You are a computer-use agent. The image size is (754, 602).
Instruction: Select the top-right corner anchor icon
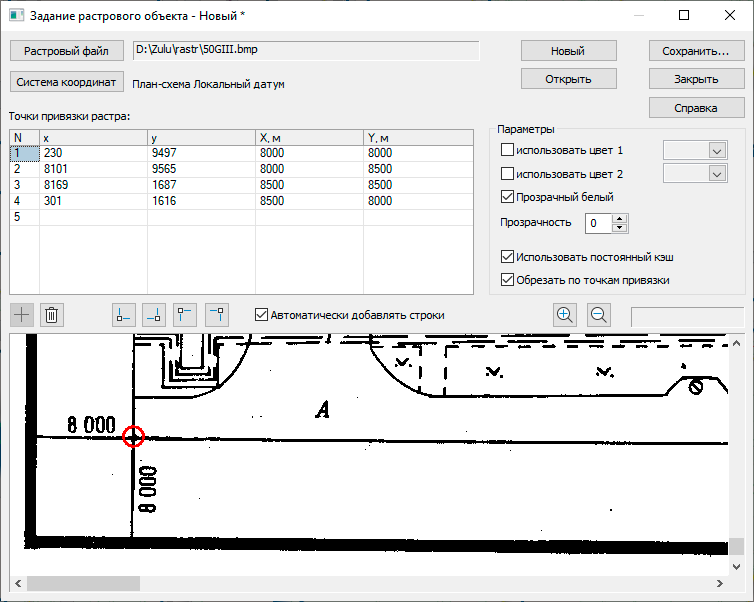click(217, 315)
